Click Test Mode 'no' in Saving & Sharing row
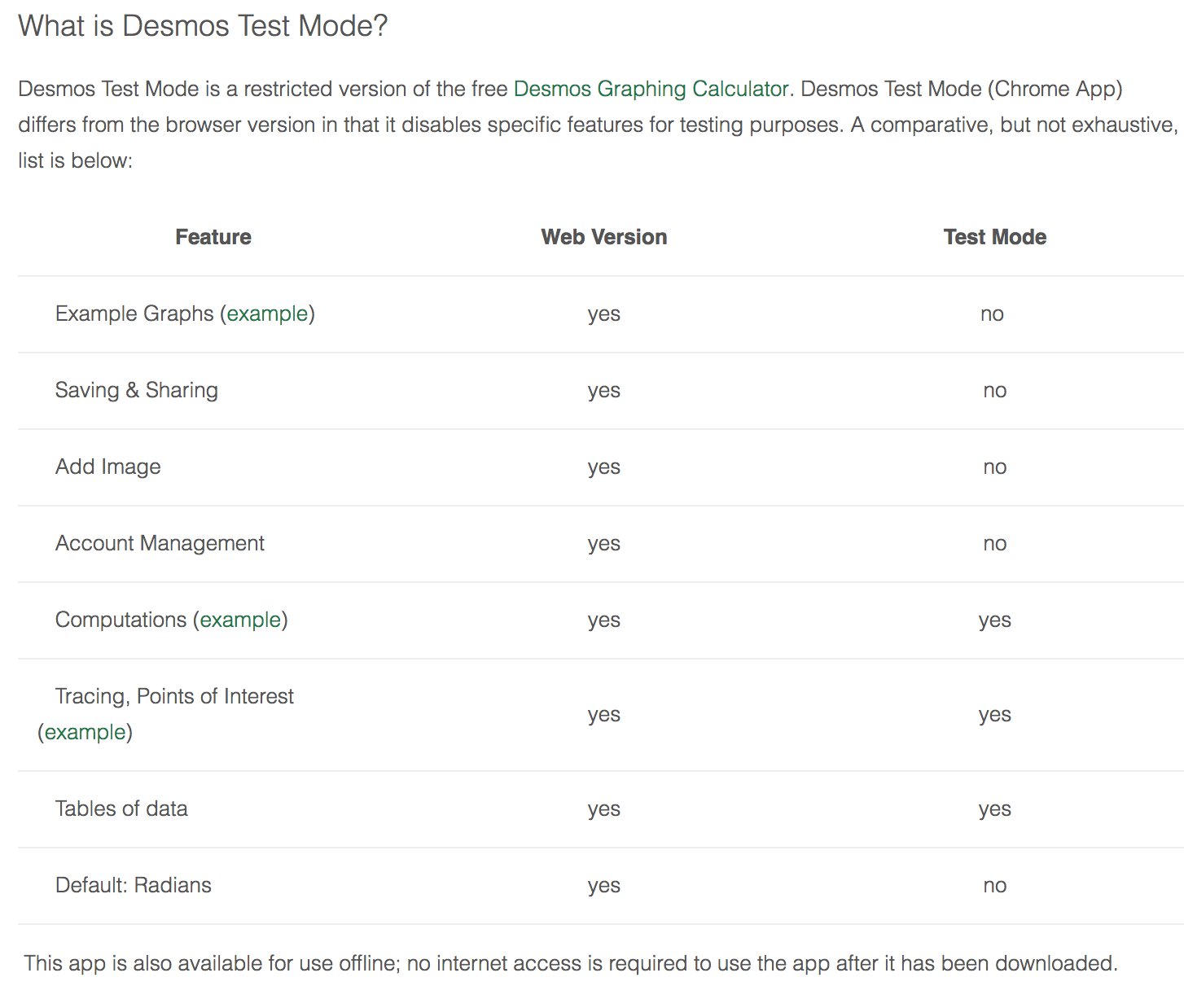 pos(995,391)
